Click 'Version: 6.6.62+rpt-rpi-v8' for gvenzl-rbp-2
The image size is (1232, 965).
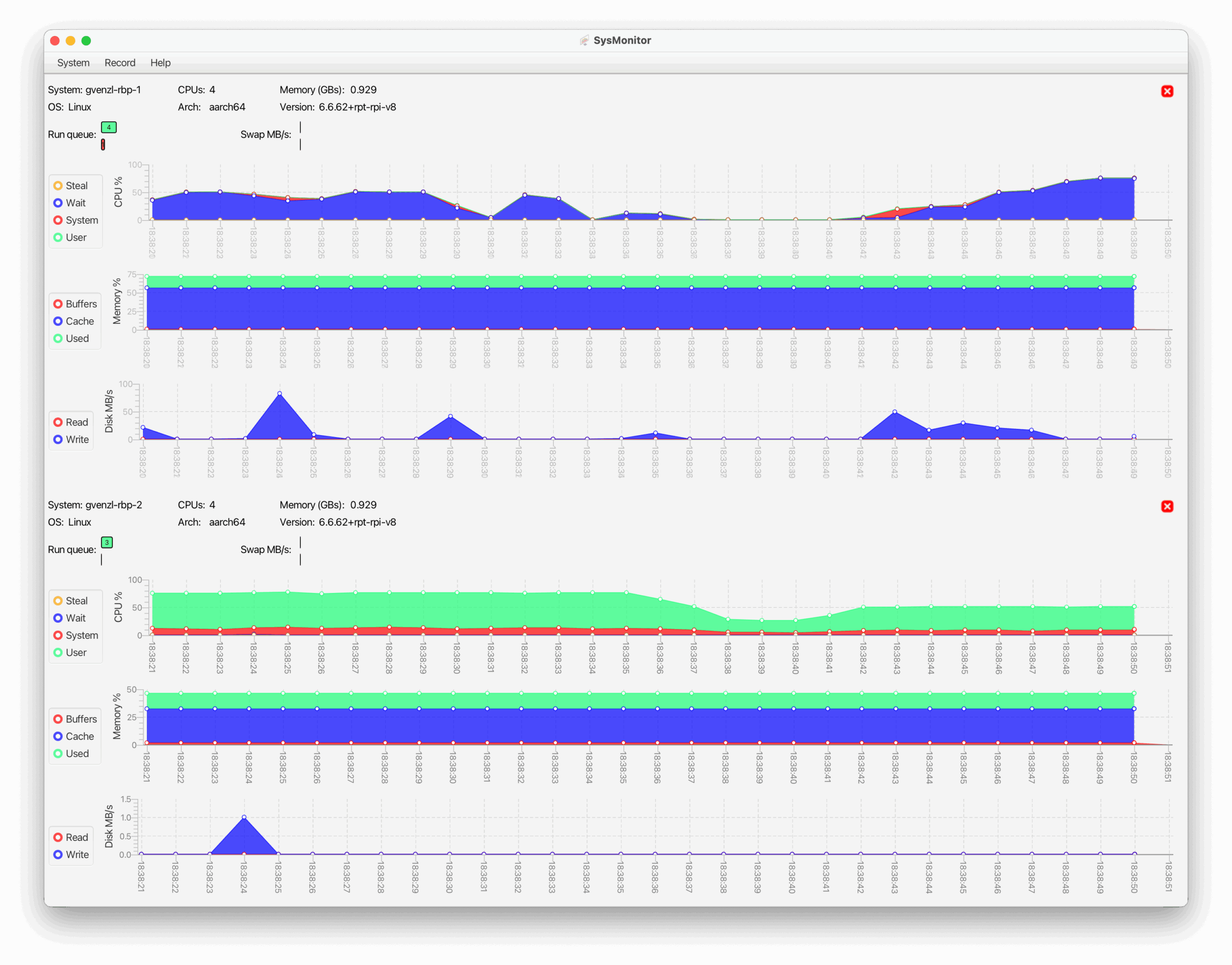click(338, 522)
